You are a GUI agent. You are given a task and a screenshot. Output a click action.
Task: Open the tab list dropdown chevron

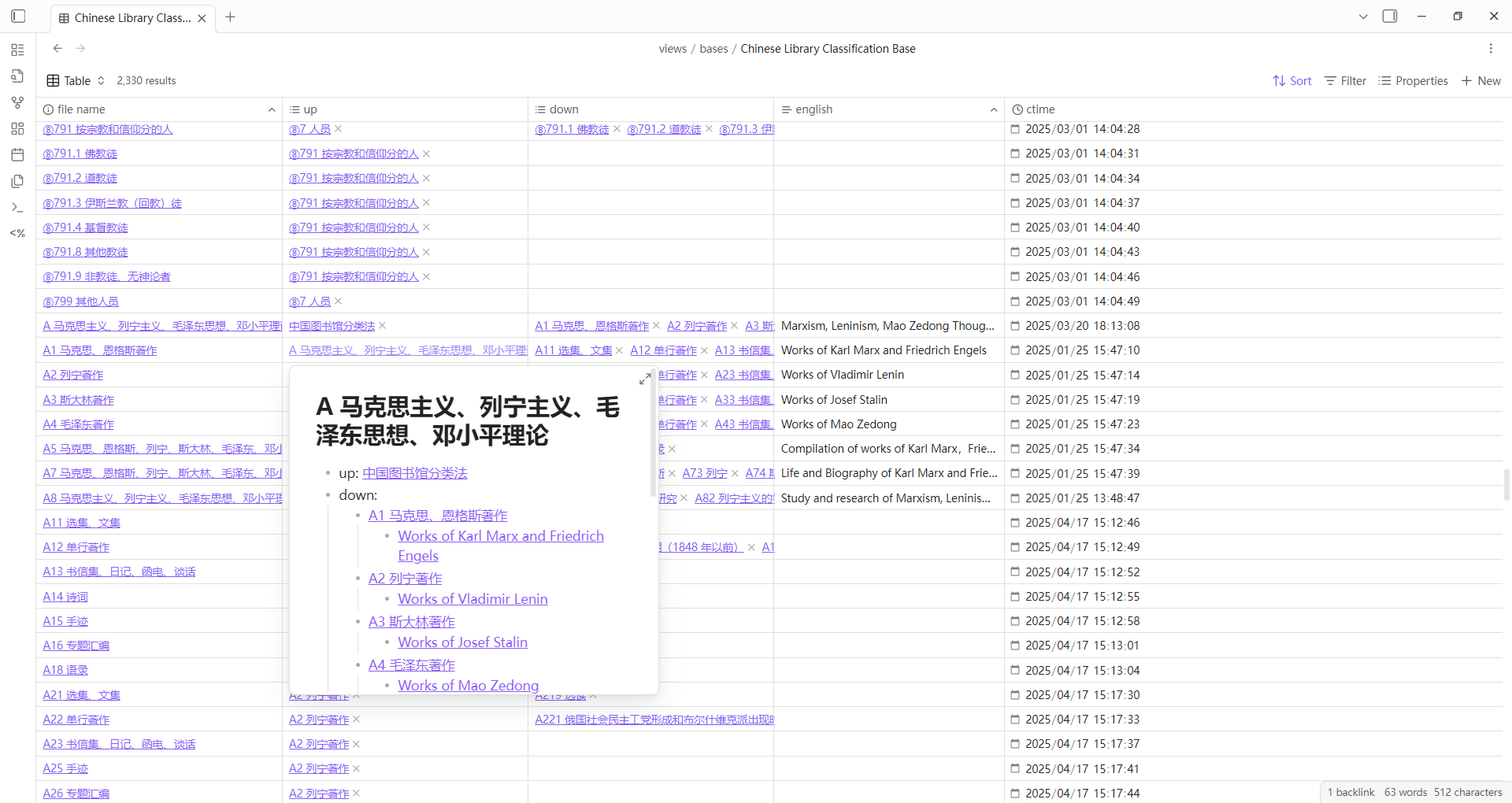1363,17
